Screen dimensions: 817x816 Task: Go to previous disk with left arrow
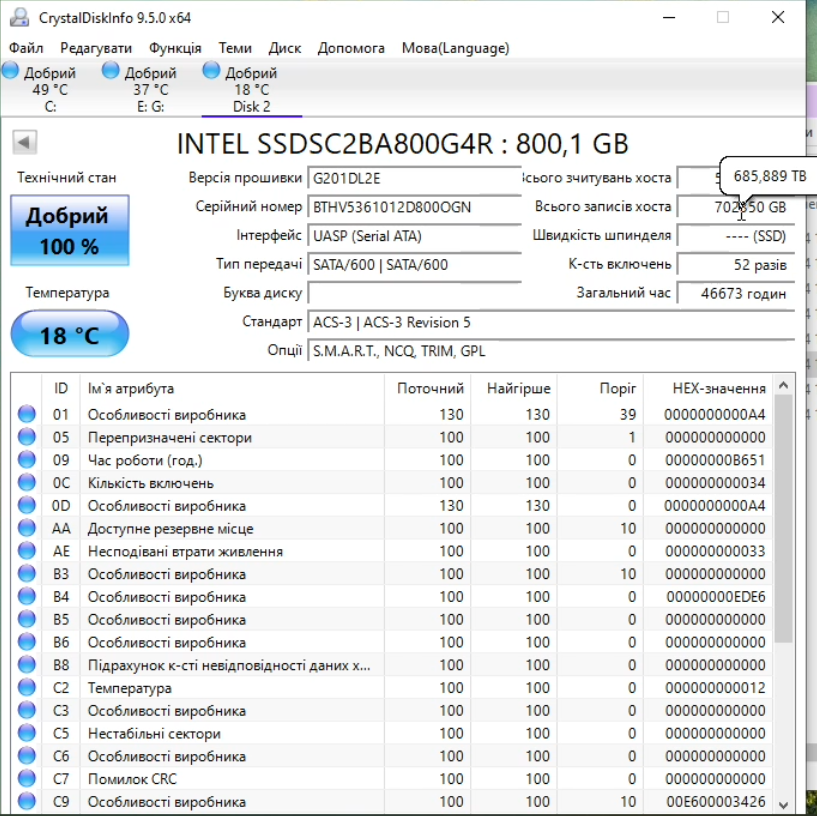[24, 142]
